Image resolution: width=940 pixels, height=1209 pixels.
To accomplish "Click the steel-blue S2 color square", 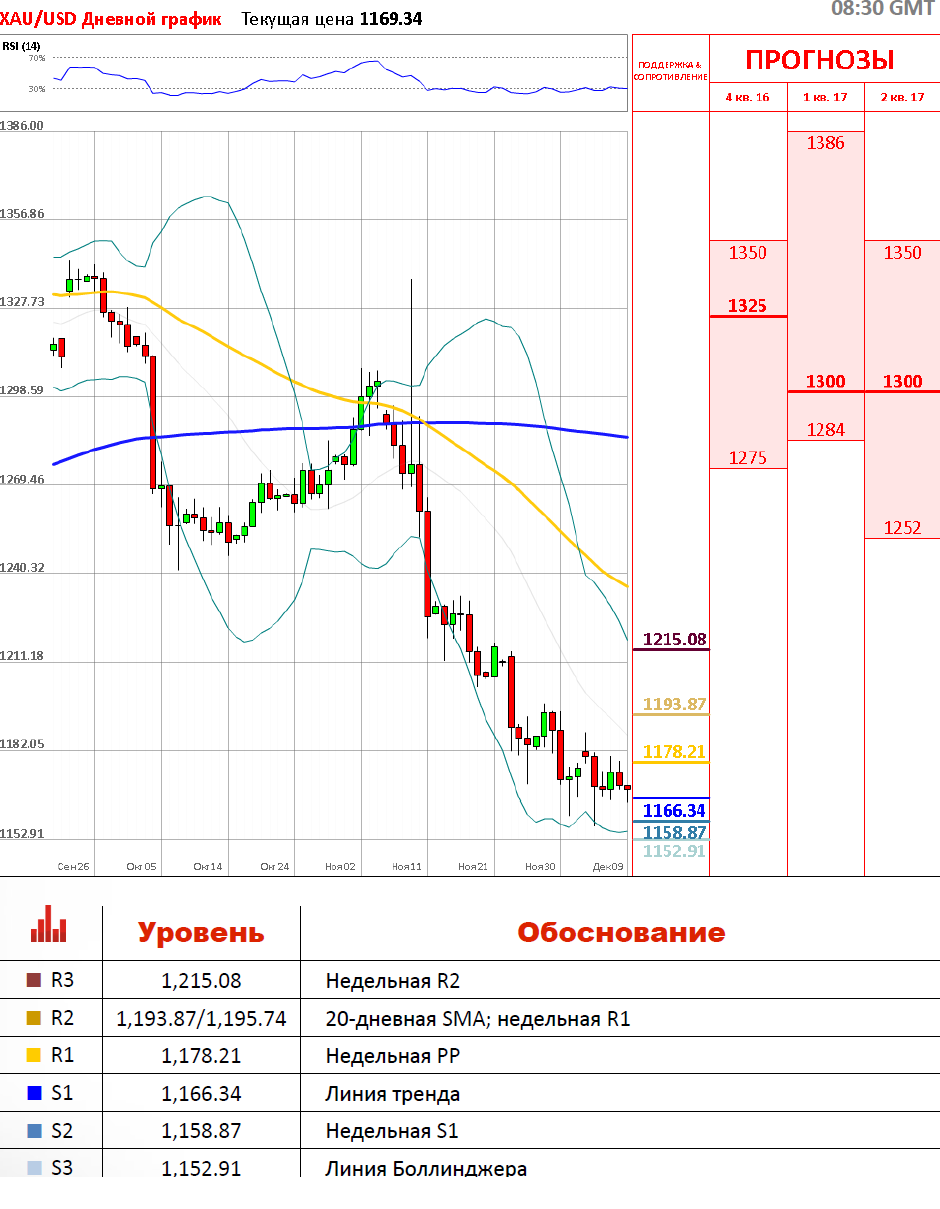I will click(33, 1131).
